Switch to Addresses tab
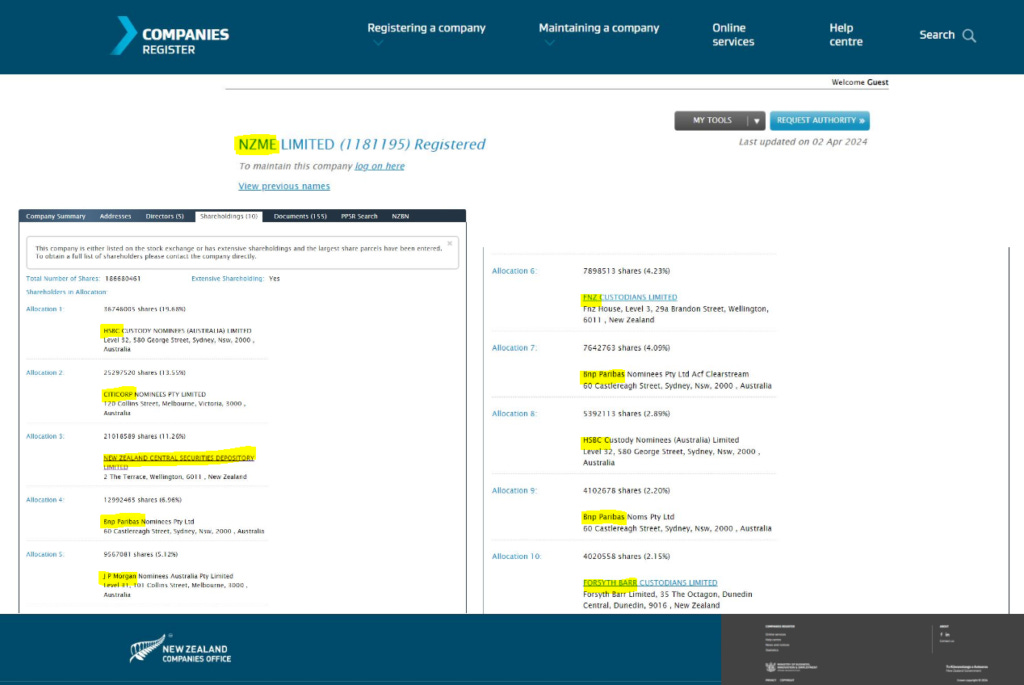This screenshot has height=685, width=1024. point(115,216)
